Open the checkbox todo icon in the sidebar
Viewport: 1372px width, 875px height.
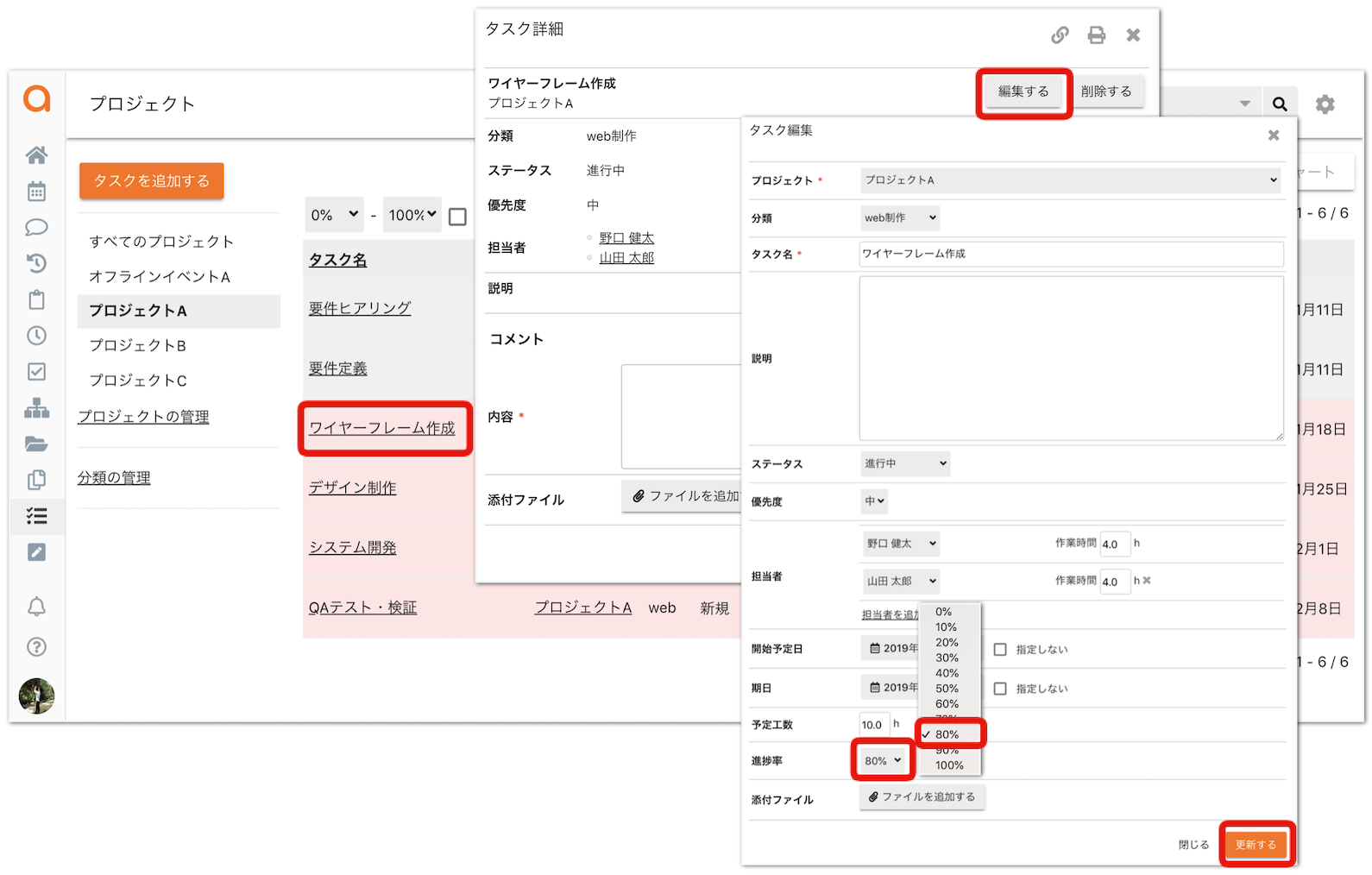pyautogui.click(x=36, y=372)
